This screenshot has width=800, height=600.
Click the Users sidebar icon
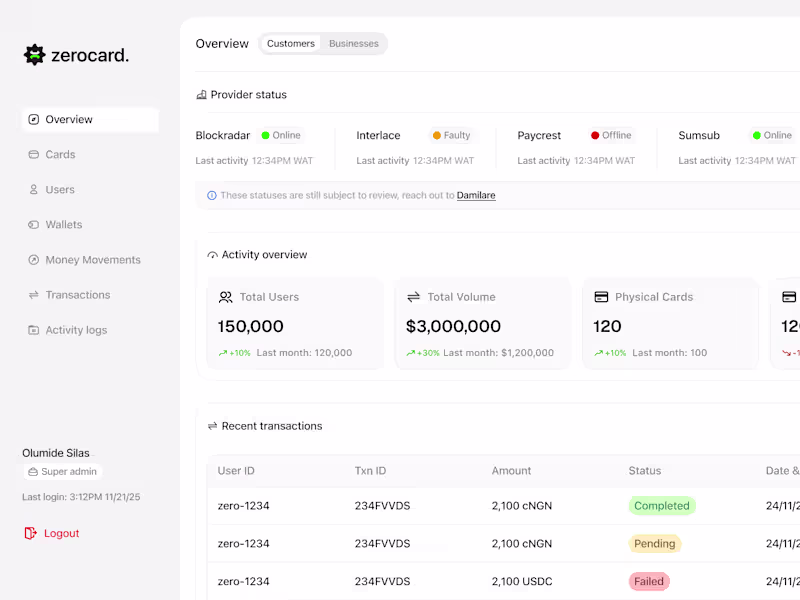coord(33,189)
